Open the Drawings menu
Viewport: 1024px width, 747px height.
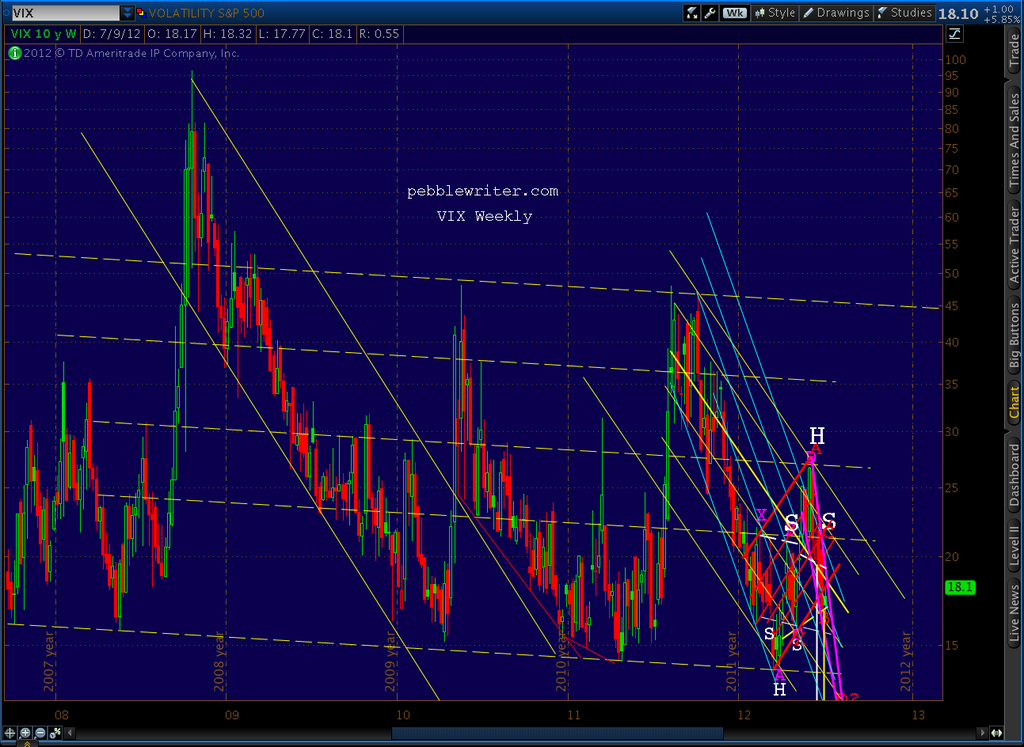[x=837, y=12]
